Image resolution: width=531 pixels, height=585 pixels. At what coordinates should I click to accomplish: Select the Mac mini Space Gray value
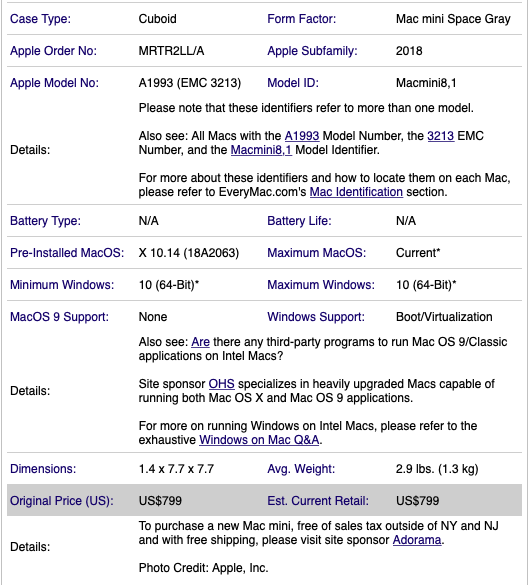pyautogui.click(x=453, y=19)
